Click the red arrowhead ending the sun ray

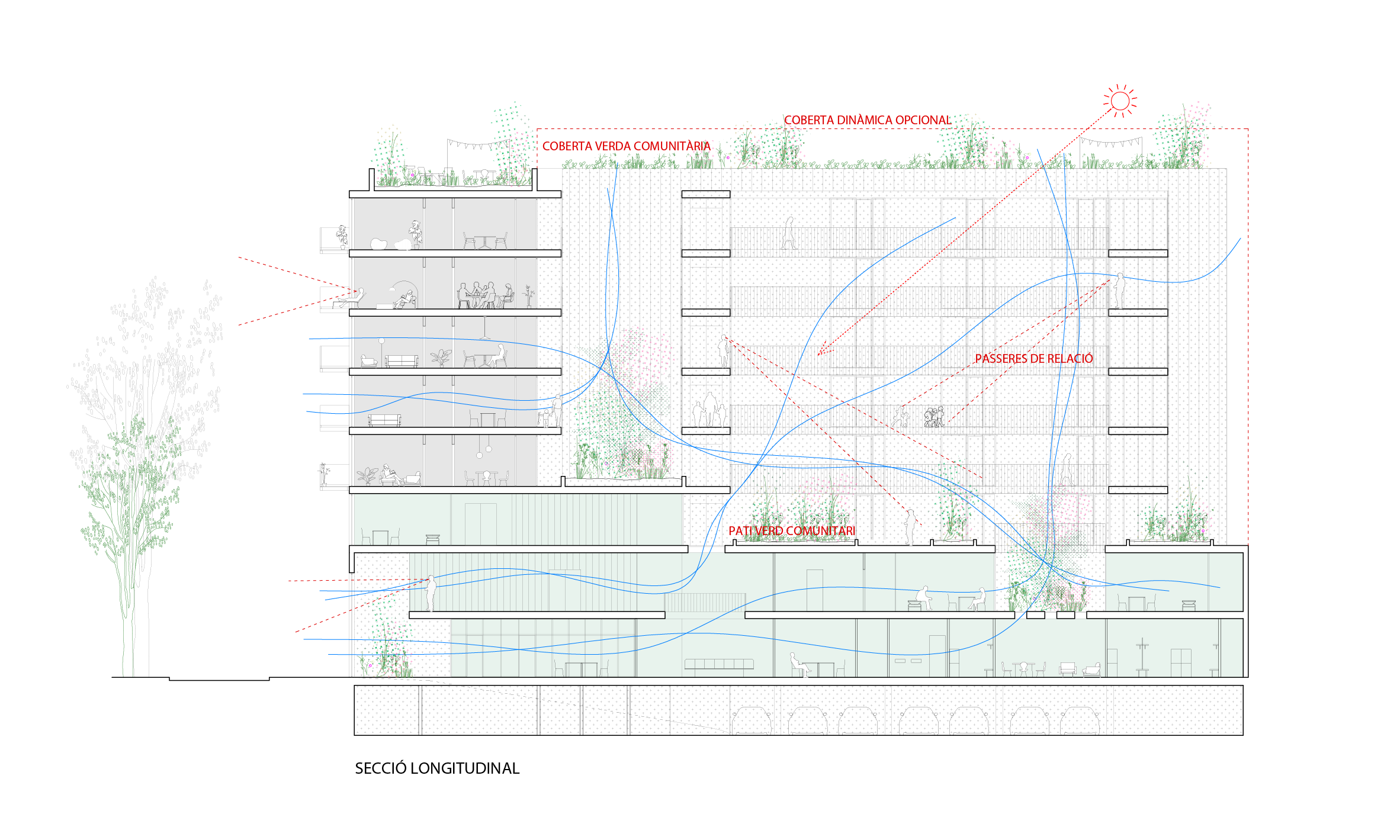tap(821, 352)
